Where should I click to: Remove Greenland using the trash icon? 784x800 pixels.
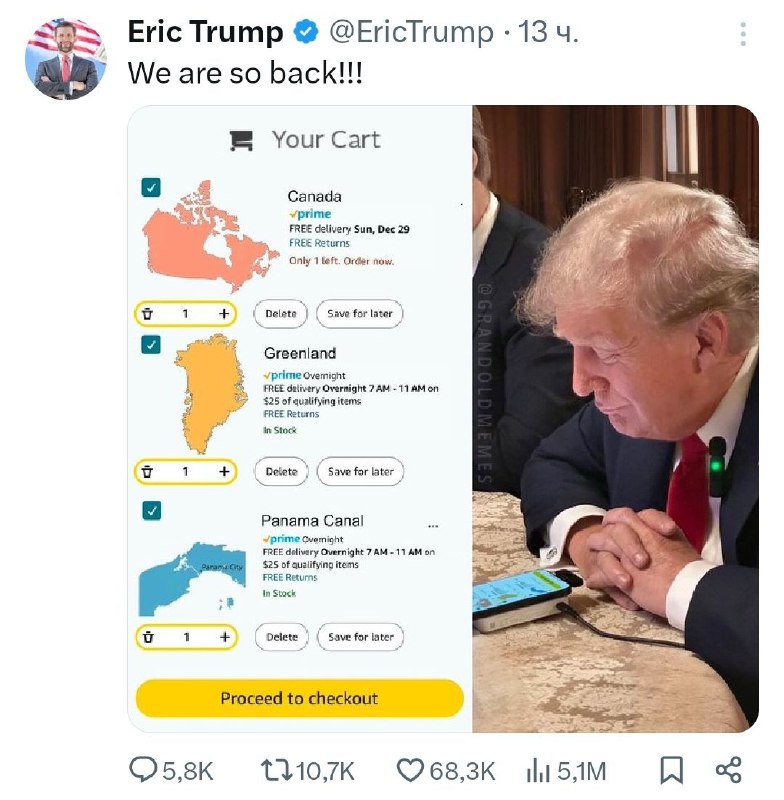147,471
